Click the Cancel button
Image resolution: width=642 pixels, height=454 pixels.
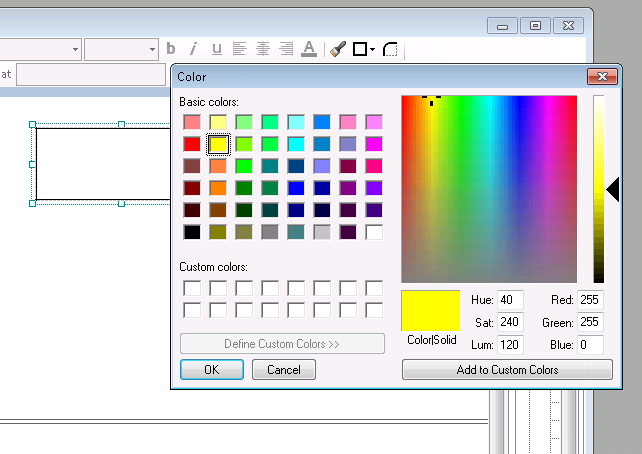pos(284,370)
